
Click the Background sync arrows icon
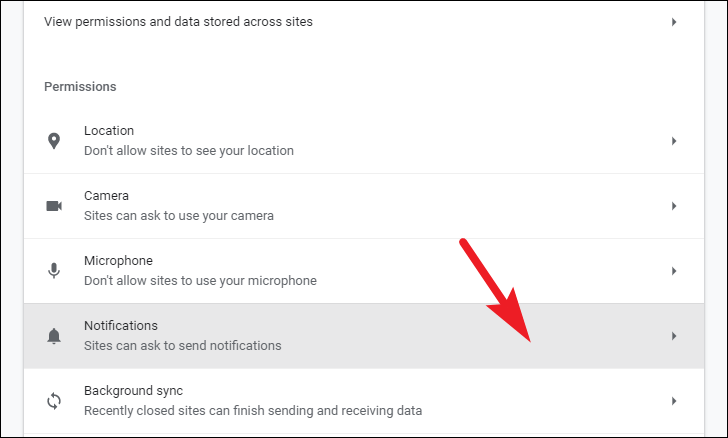(54, 401)
